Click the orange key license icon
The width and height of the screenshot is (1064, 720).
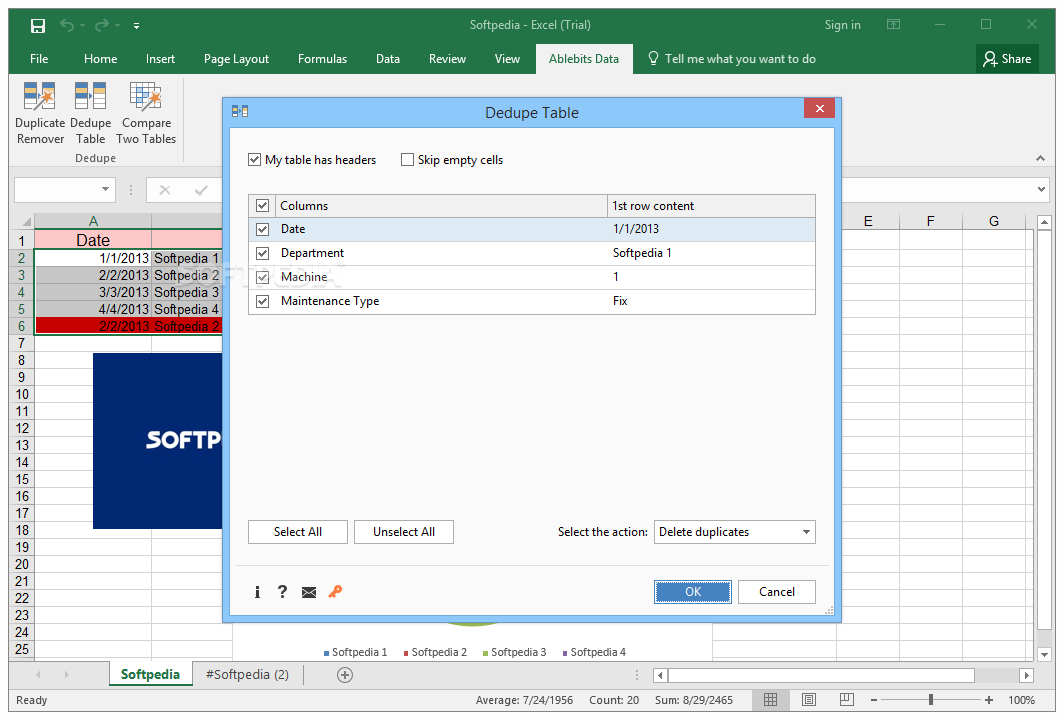point(335,592)
